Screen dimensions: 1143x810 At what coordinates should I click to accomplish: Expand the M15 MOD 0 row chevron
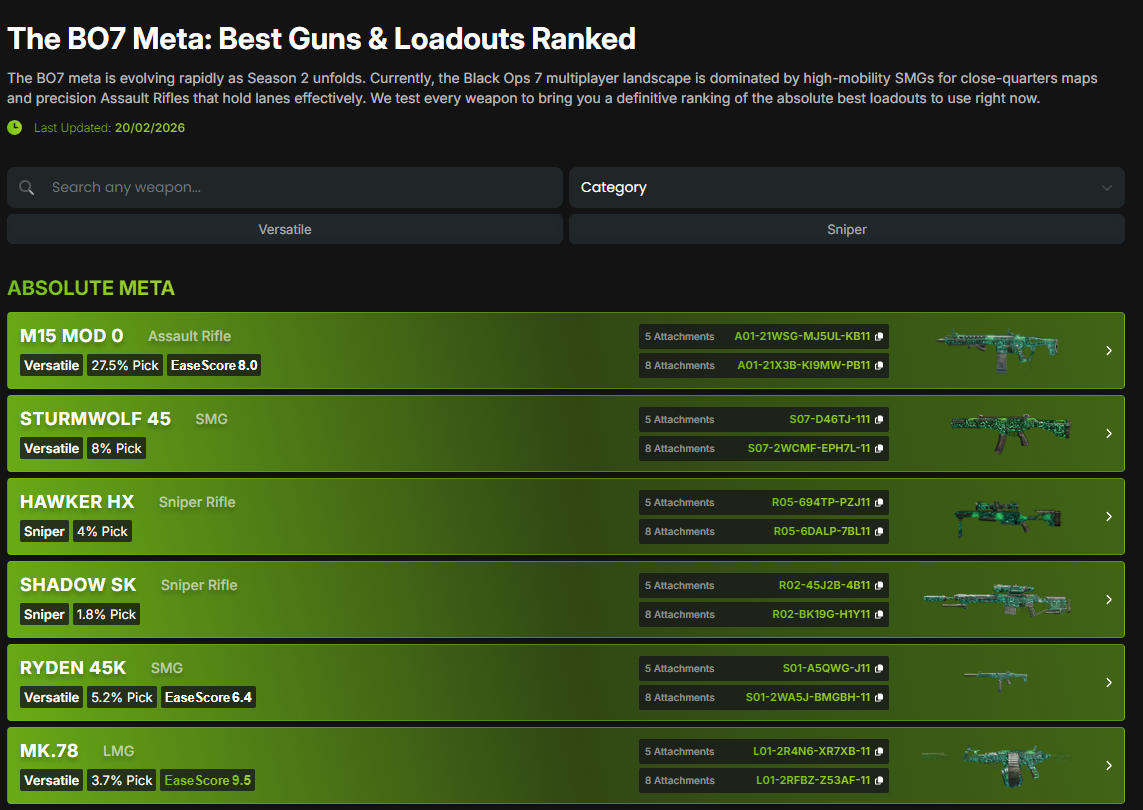click(x=1108, y=351)
